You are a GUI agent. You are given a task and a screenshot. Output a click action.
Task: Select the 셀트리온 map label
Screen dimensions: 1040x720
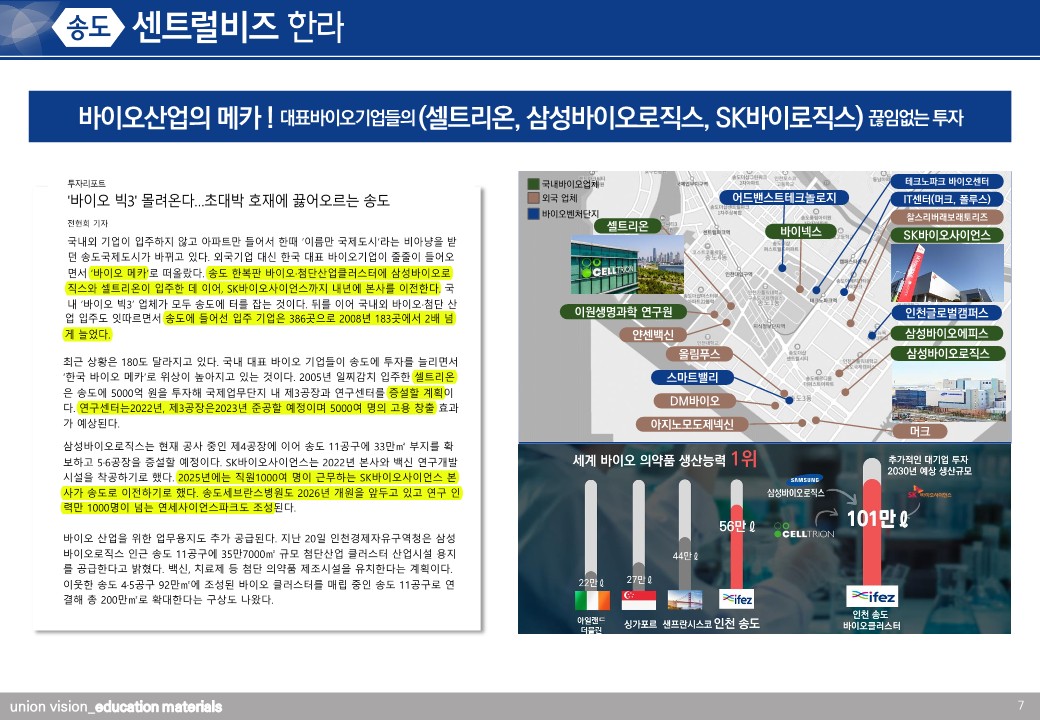point(627,226)
